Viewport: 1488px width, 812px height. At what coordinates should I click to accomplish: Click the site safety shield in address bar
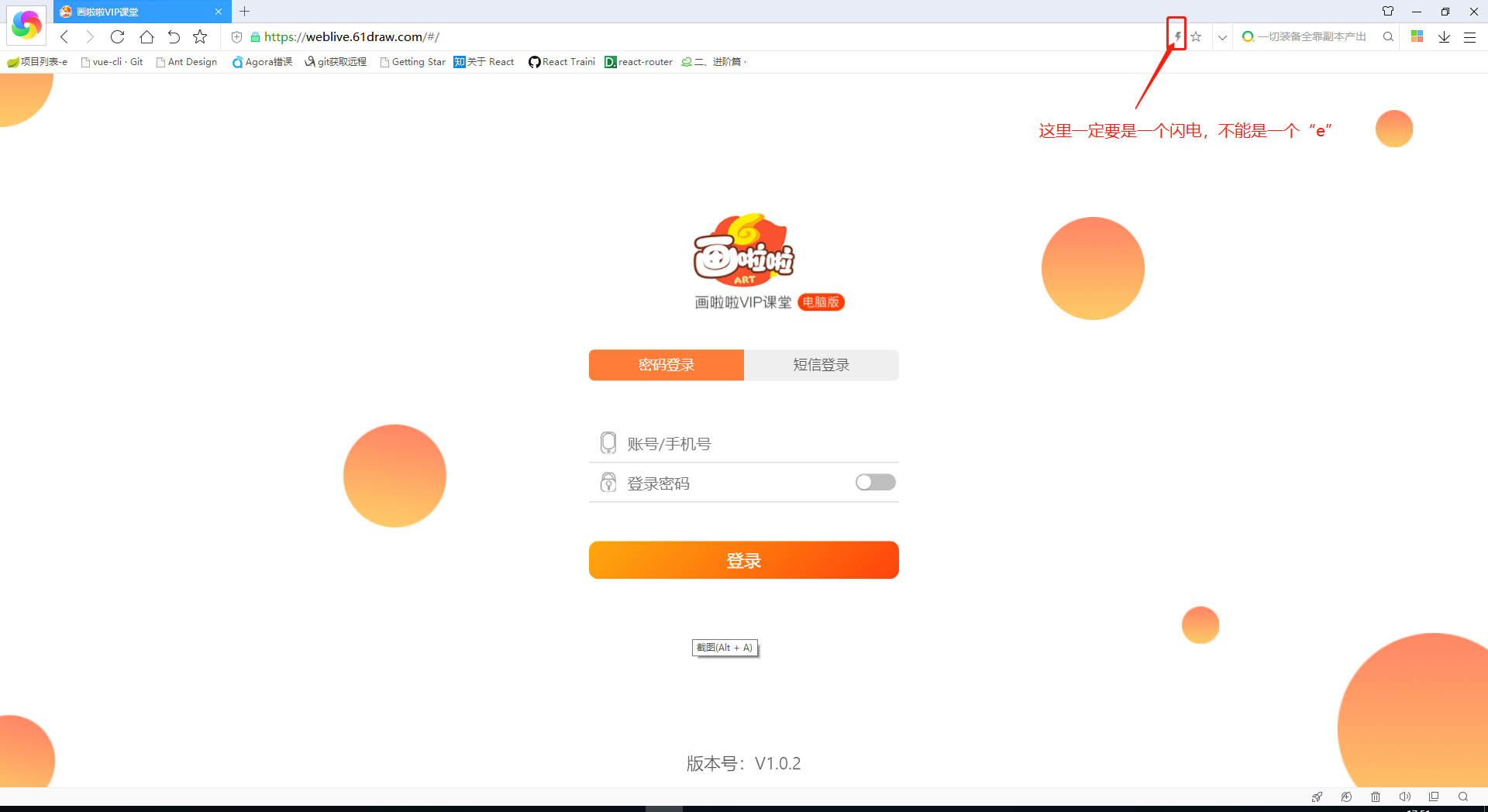point(236,36)
